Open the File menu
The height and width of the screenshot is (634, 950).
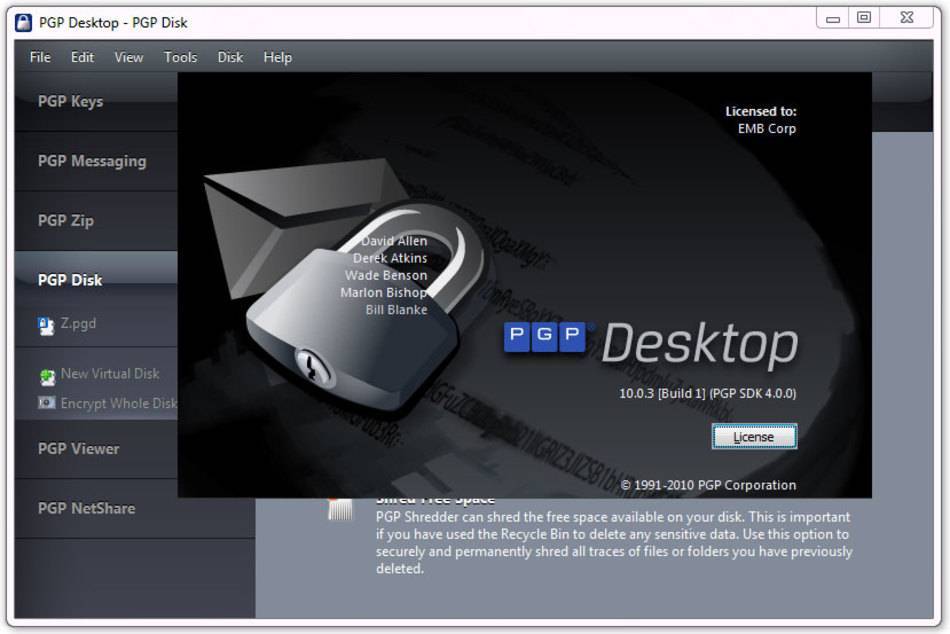40,57
